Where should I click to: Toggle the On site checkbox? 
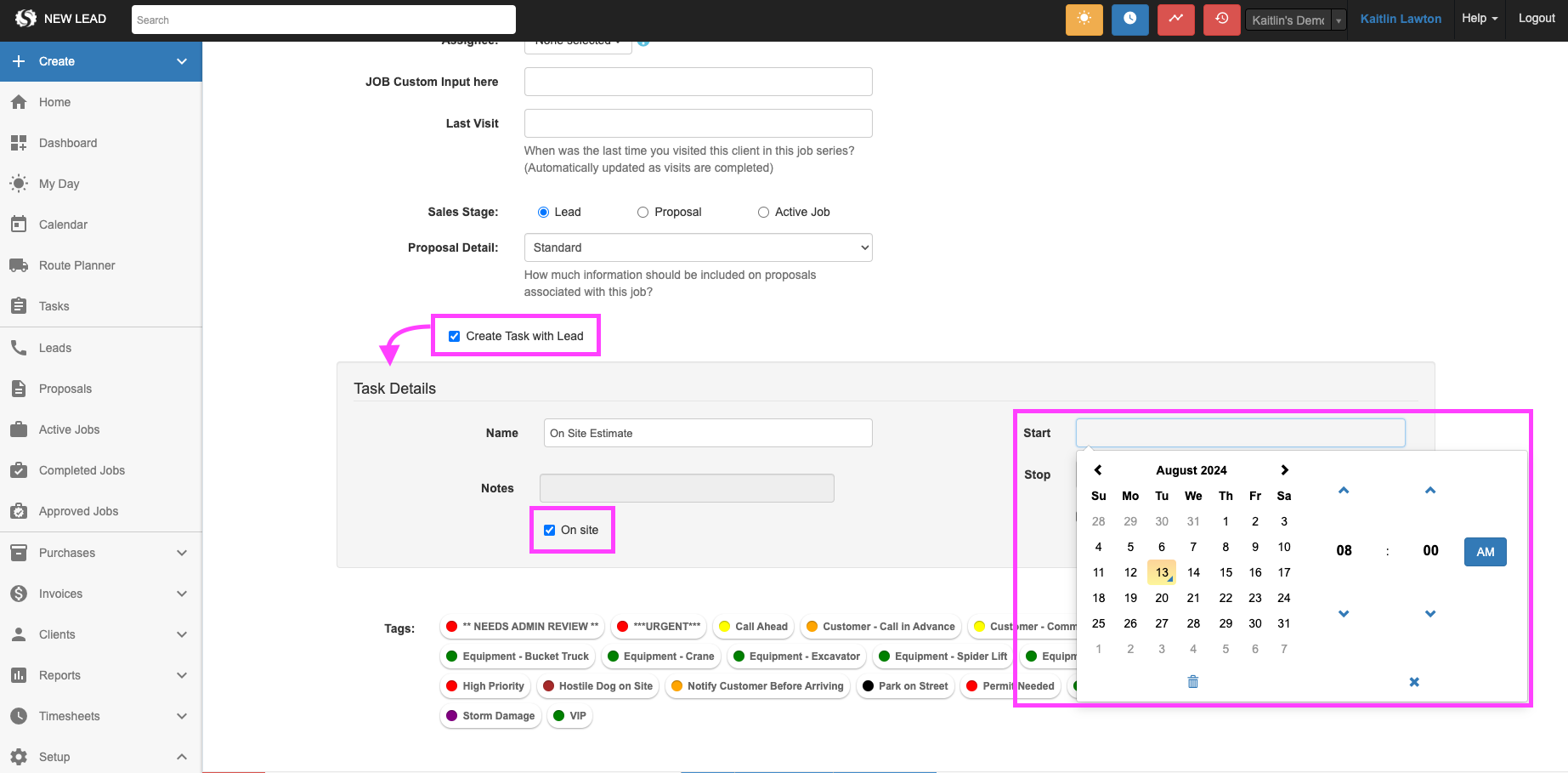click(x=550, y=531)
